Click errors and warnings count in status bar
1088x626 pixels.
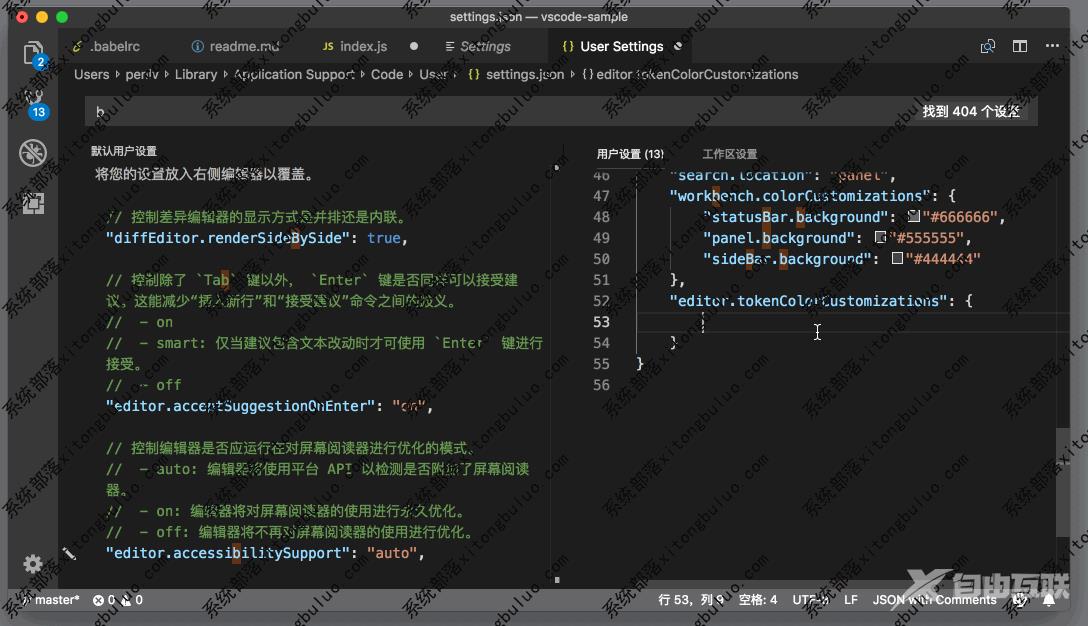[118, 600]
